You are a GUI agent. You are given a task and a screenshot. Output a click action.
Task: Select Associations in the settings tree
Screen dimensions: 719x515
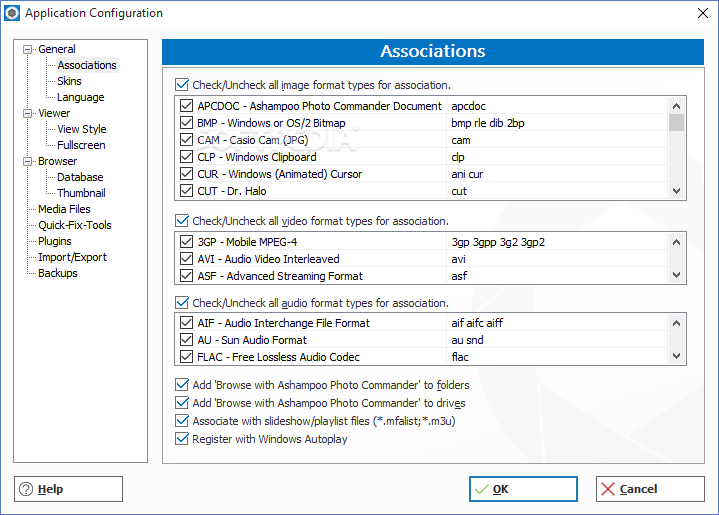[x=87, y=65]
